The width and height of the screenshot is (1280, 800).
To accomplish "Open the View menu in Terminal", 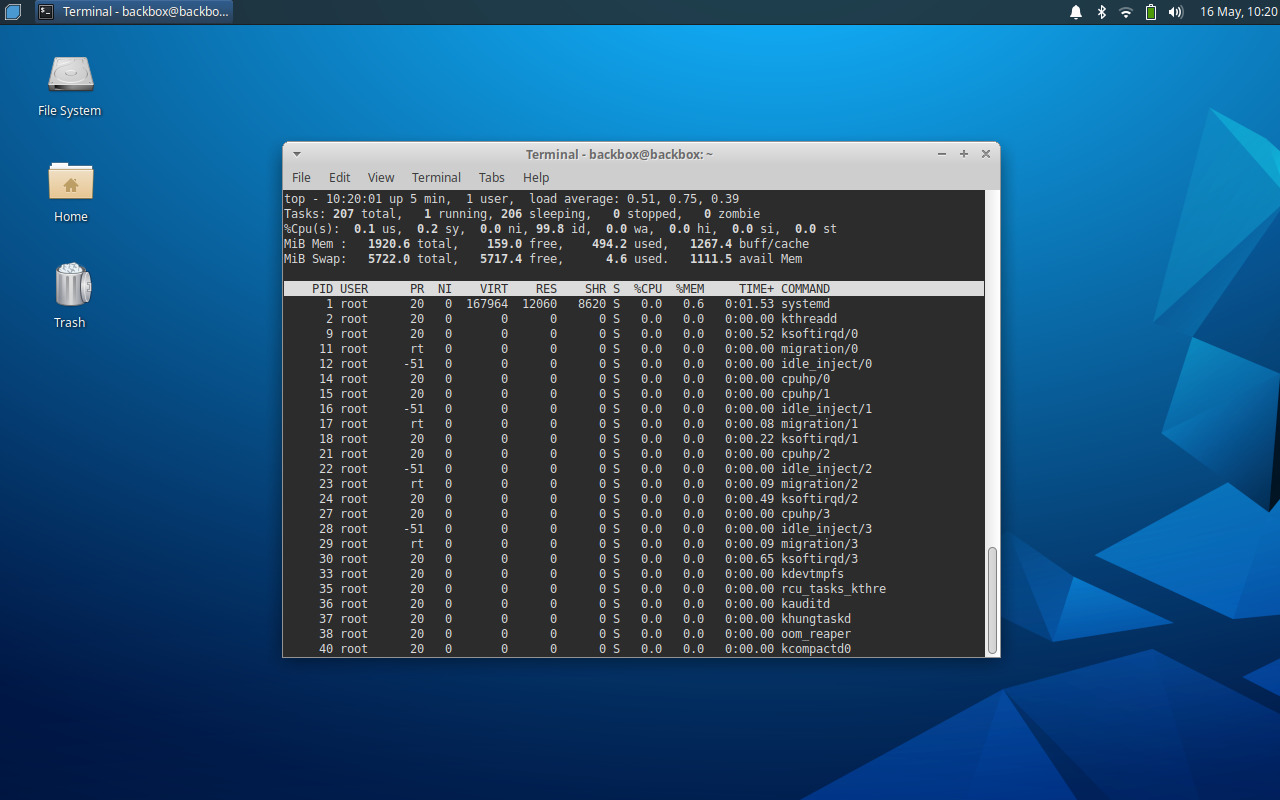I will 381,177.
